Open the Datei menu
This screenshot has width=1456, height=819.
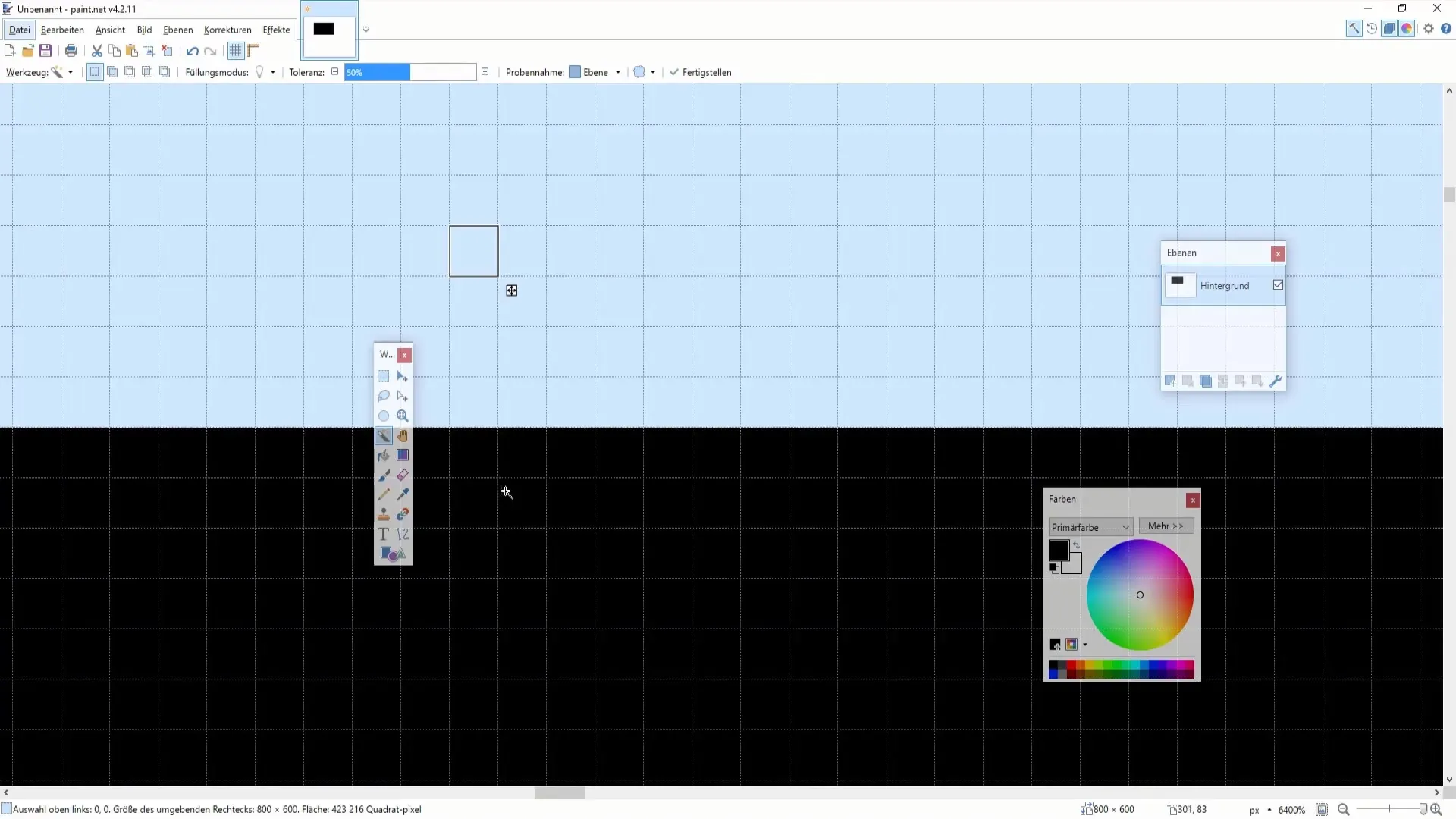pos(20,30)
